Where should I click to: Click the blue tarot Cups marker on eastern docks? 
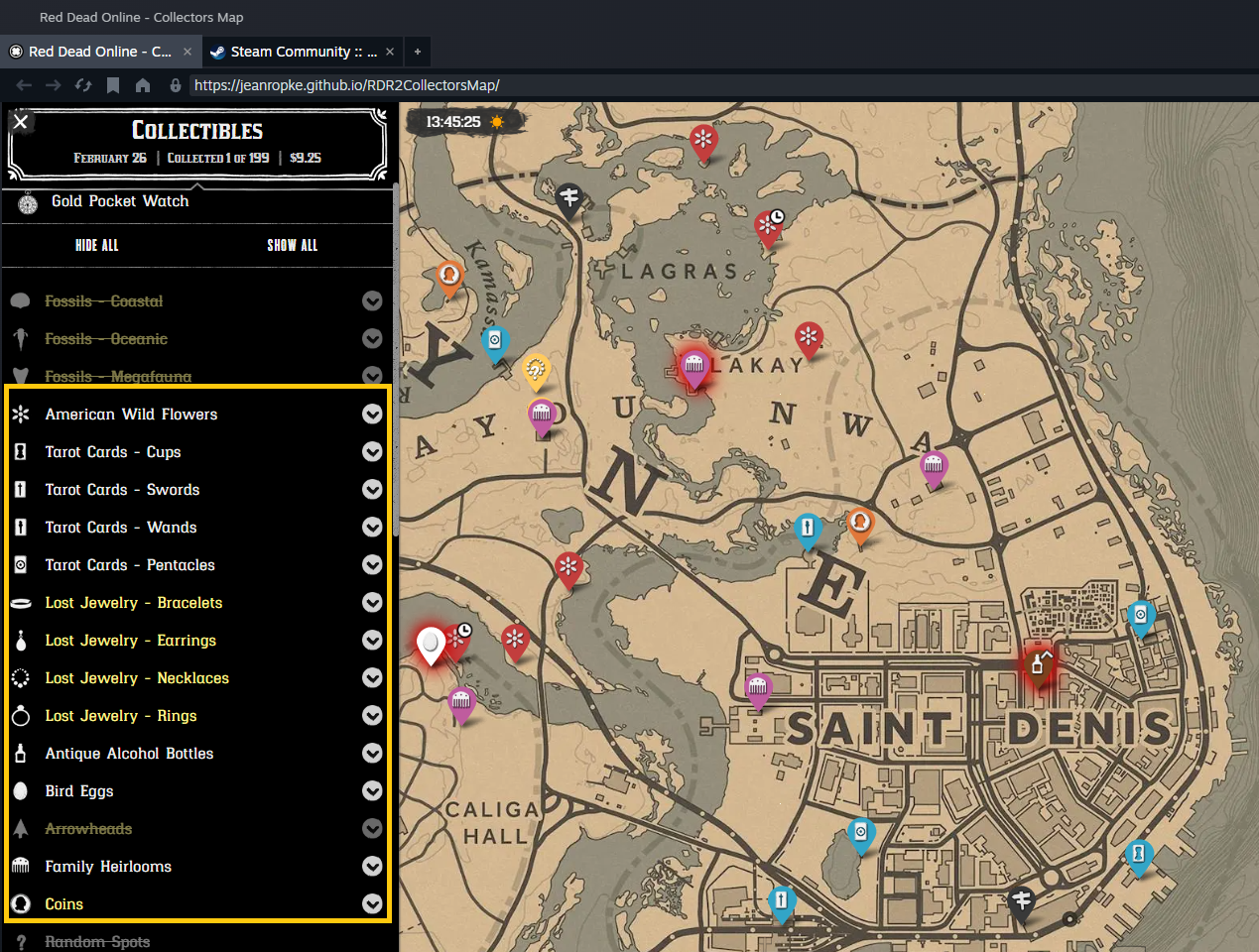click(x=1138, y=857)
